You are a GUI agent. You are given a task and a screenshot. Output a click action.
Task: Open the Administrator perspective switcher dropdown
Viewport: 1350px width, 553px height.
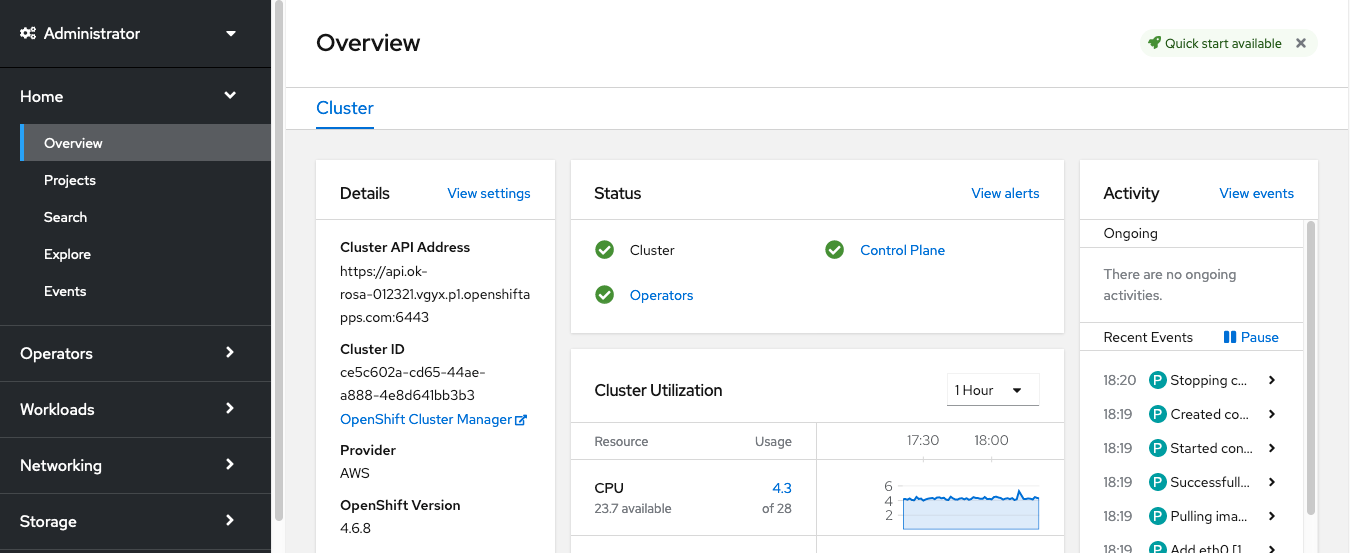231,34
